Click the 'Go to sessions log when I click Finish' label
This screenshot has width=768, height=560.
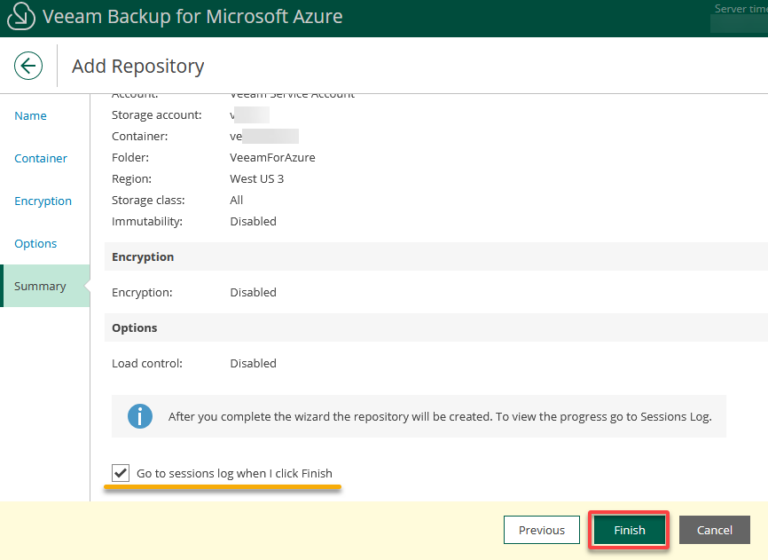tap(234, 473)
